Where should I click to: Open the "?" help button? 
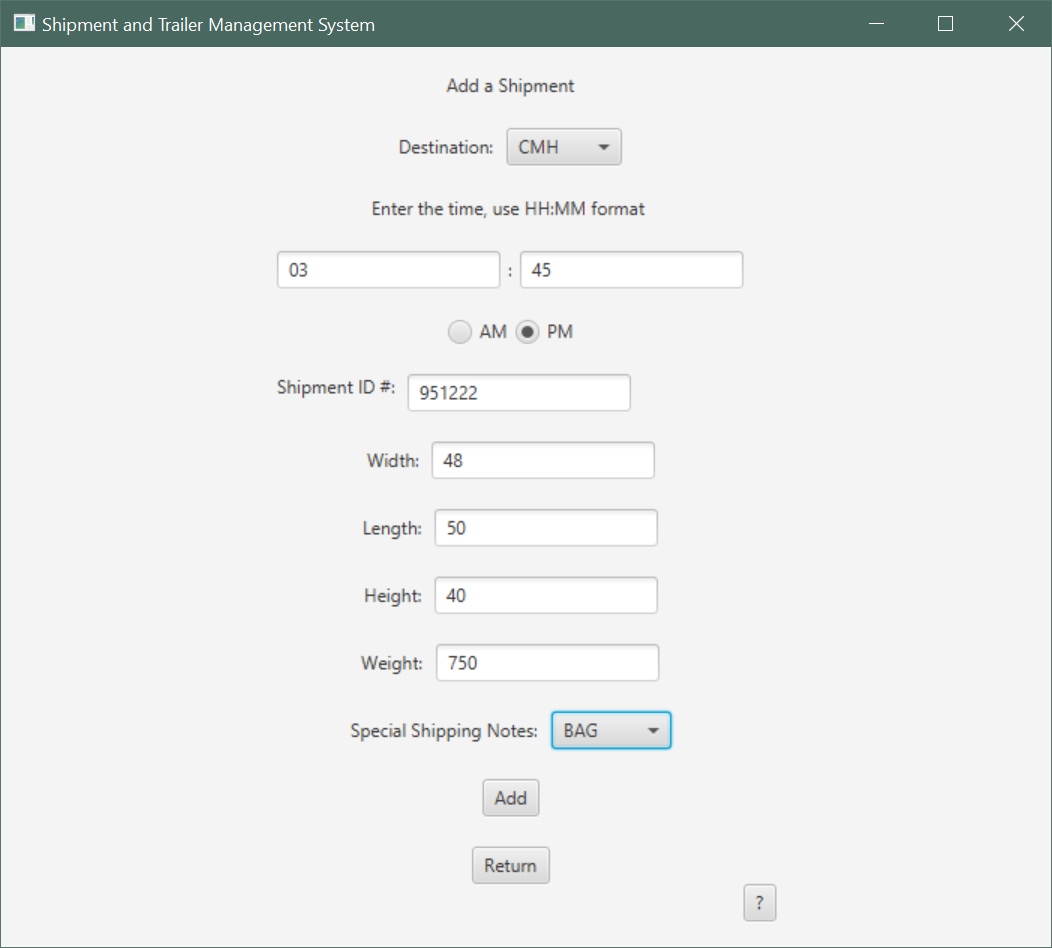pyautogui.click(x=759, y=902)
